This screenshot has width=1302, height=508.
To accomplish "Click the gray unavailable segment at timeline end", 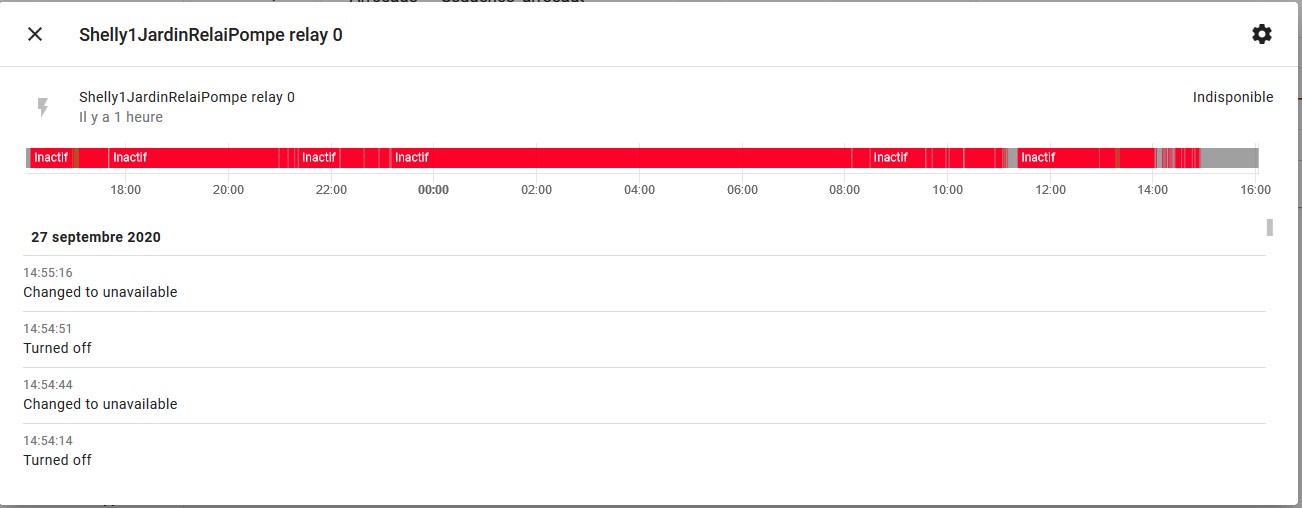I will 1228,158.
